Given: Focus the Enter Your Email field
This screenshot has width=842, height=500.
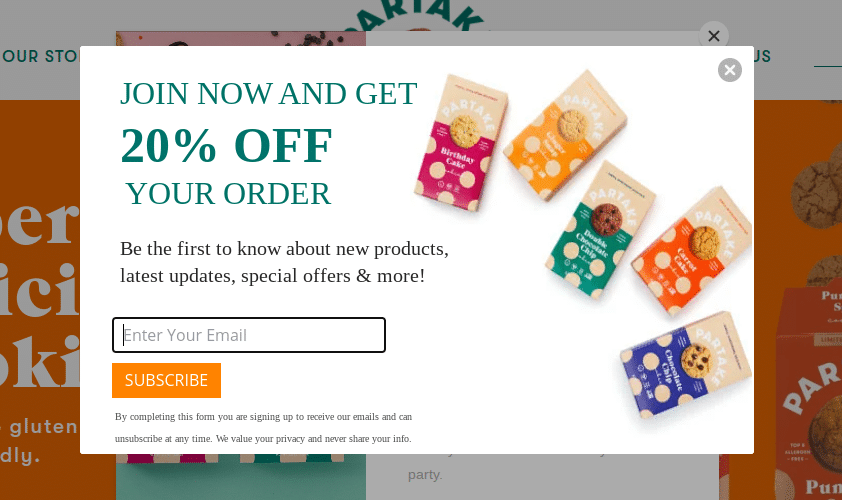Looking at the screenshot, I should [x=249, y=335].
